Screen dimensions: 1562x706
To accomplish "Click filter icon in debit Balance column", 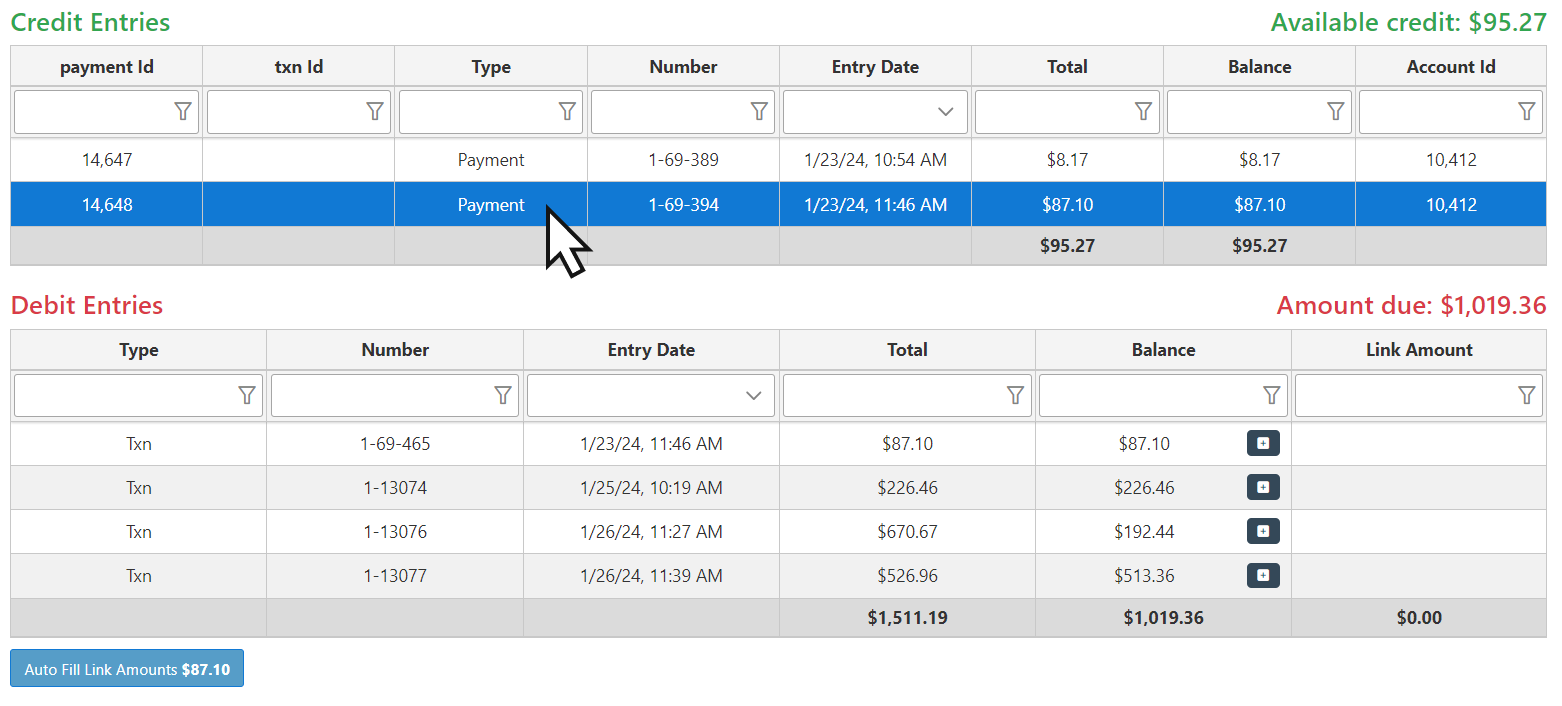I will click(x=1271, y=396).
